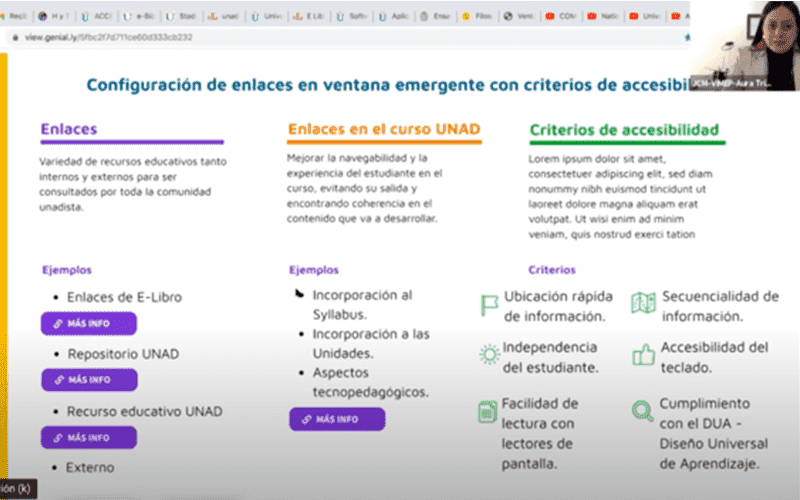The width and height of the screenshot is (800, 500).
Task: Click the green flag icon beside Ubicación rápida
Action: coord(489,306)
